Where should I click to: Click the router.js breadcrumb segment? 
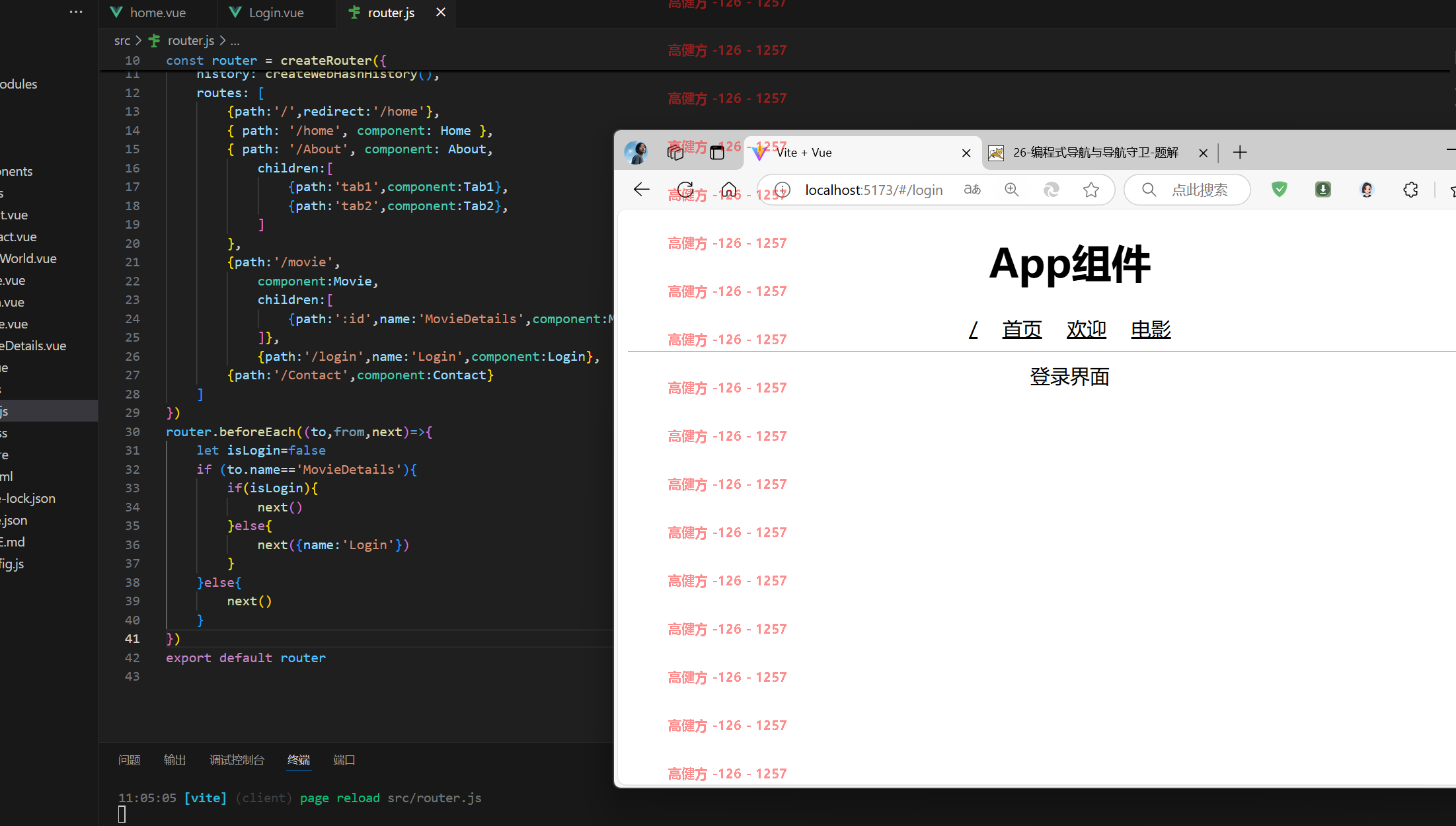[x=190, y=40]
